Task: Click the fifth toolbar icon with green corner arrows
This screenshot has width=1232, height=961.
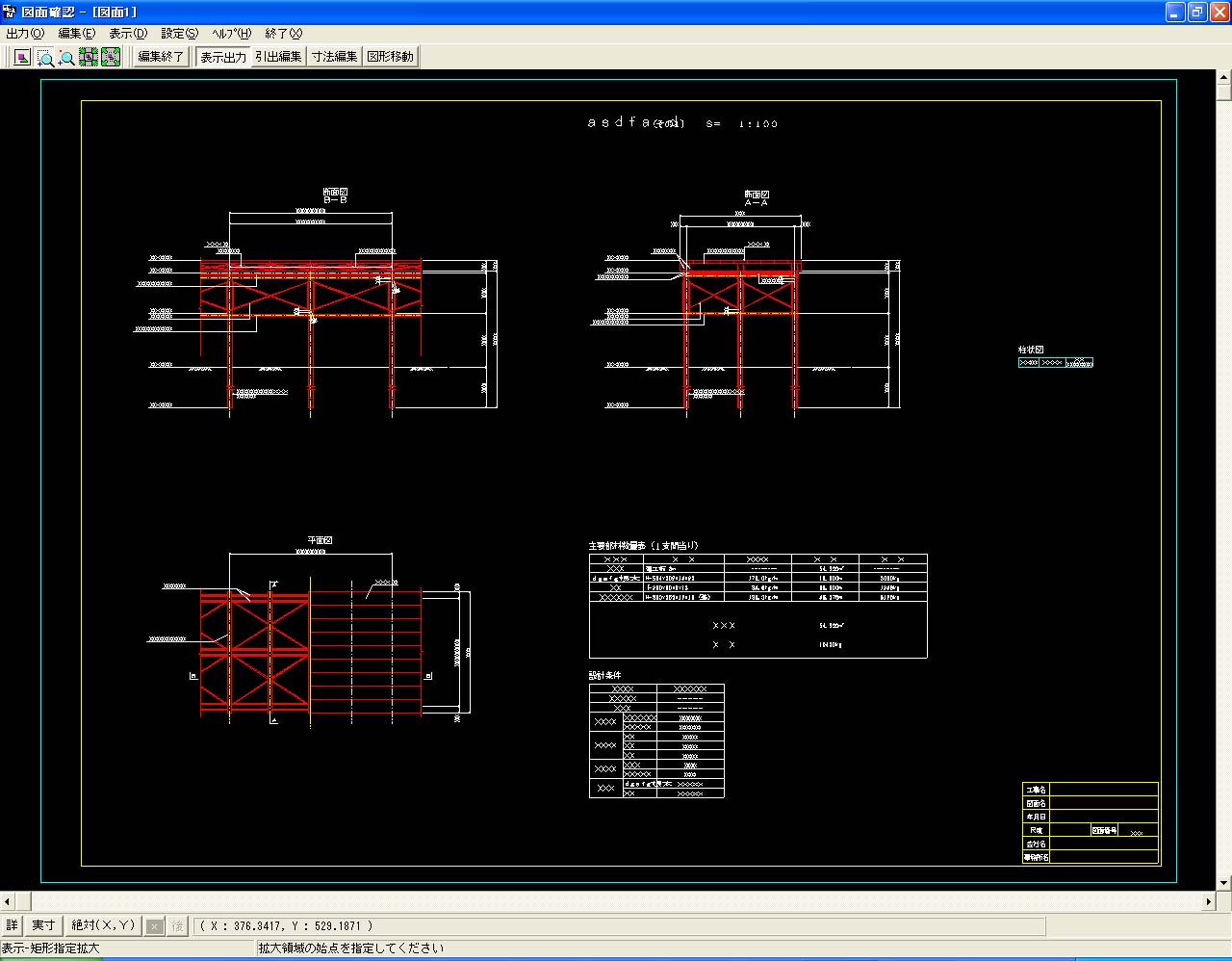Action: point(111,58)
